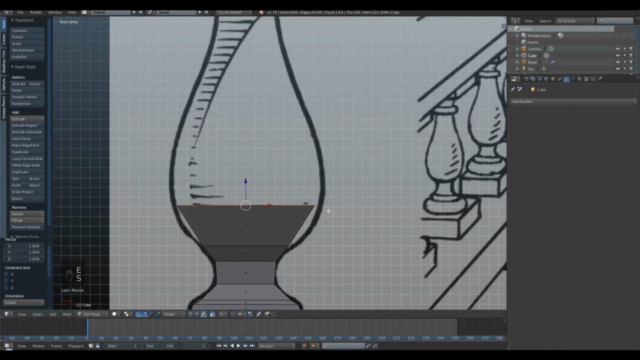The width and height of the screenshot is (640, 360).
Task: Open the Modifiers wrench properties tab
Action: coord(567,79)
